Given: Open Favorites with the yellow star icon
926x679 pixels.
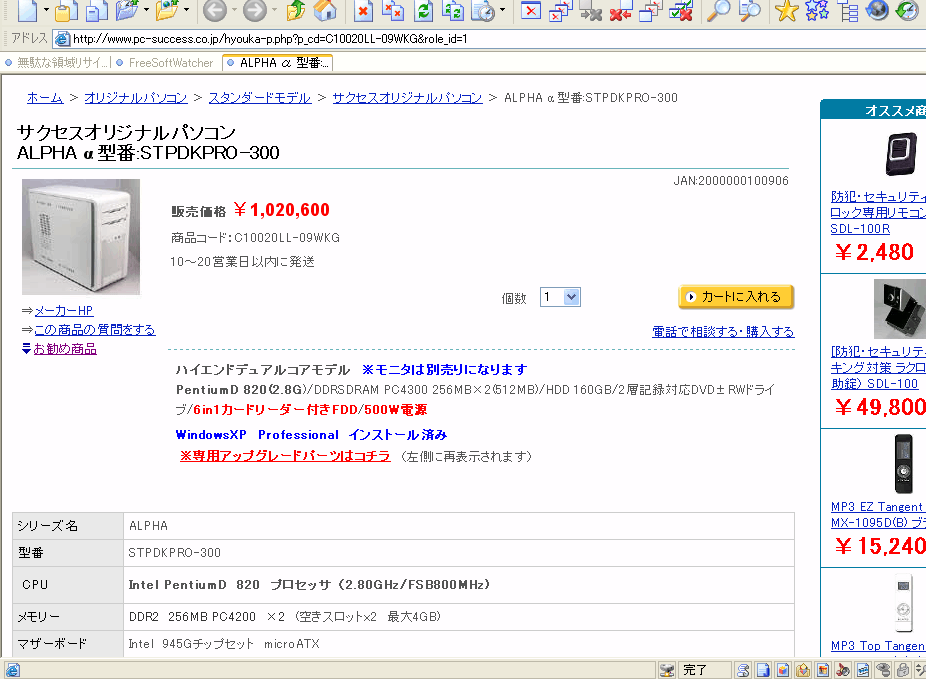Looking at the screenshot, I should point(787,11).
